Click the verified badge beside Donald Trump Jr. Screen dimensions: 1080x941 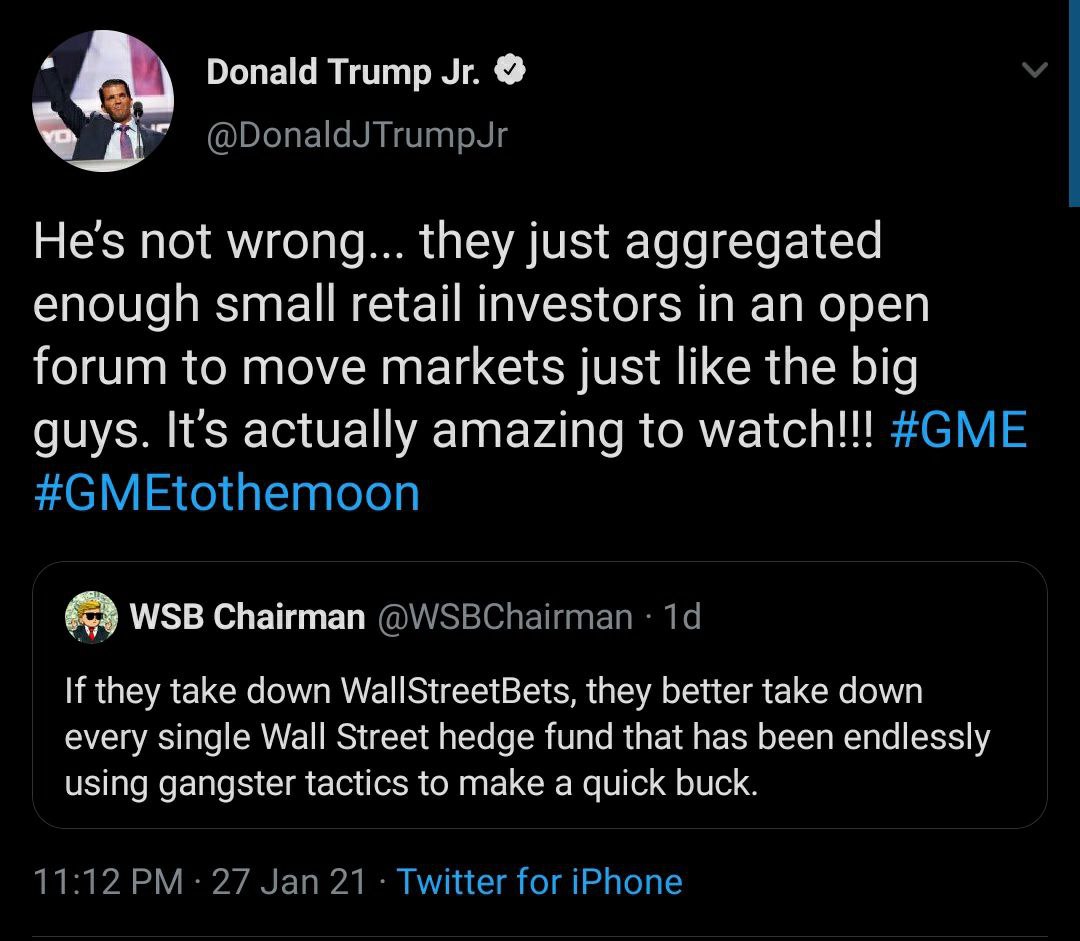[x=511, y=73]
